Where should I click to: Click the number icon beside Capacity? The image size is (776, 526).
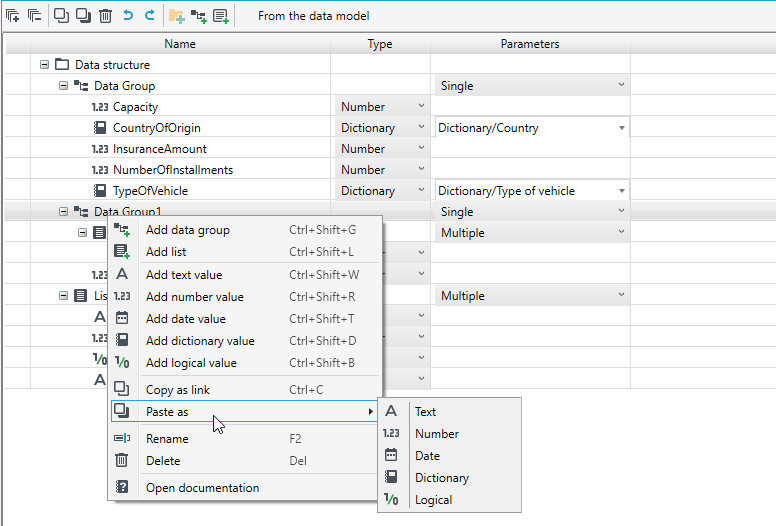pyautogui.click(x=100, y=107)
